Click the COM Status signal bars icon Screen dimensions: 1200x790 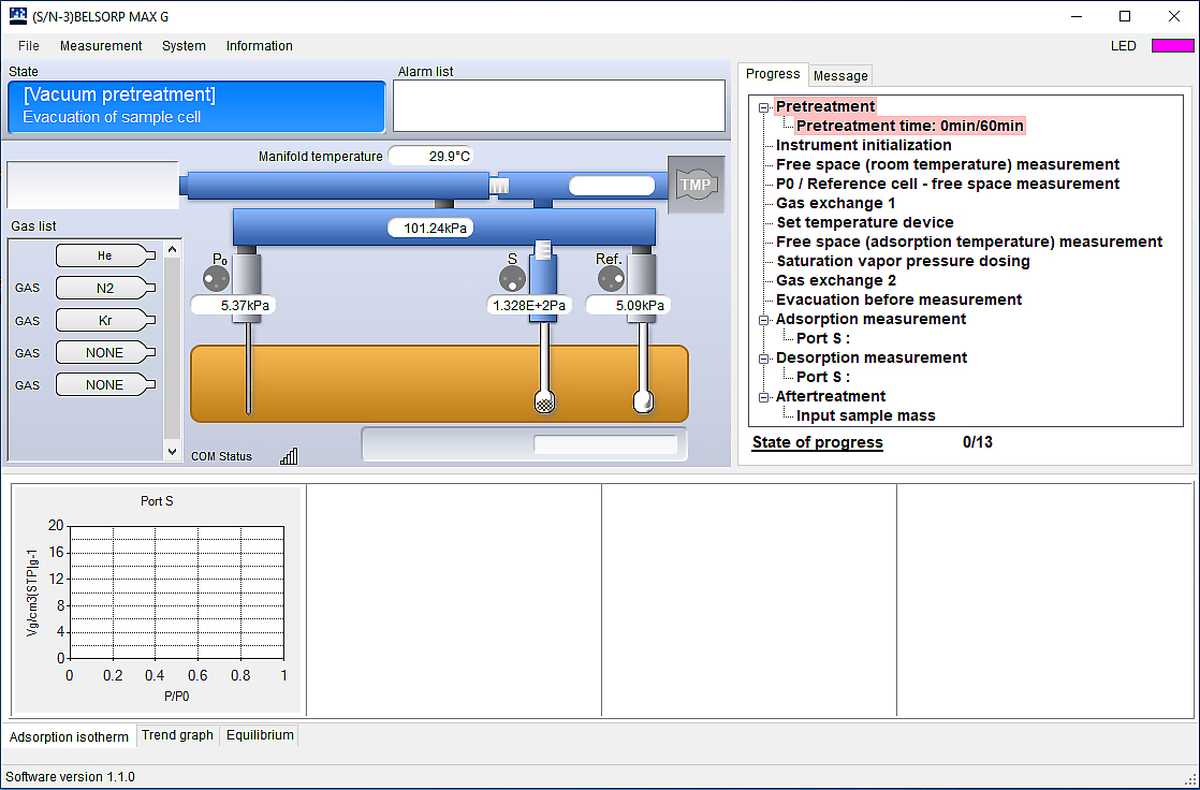coord(289,456)
